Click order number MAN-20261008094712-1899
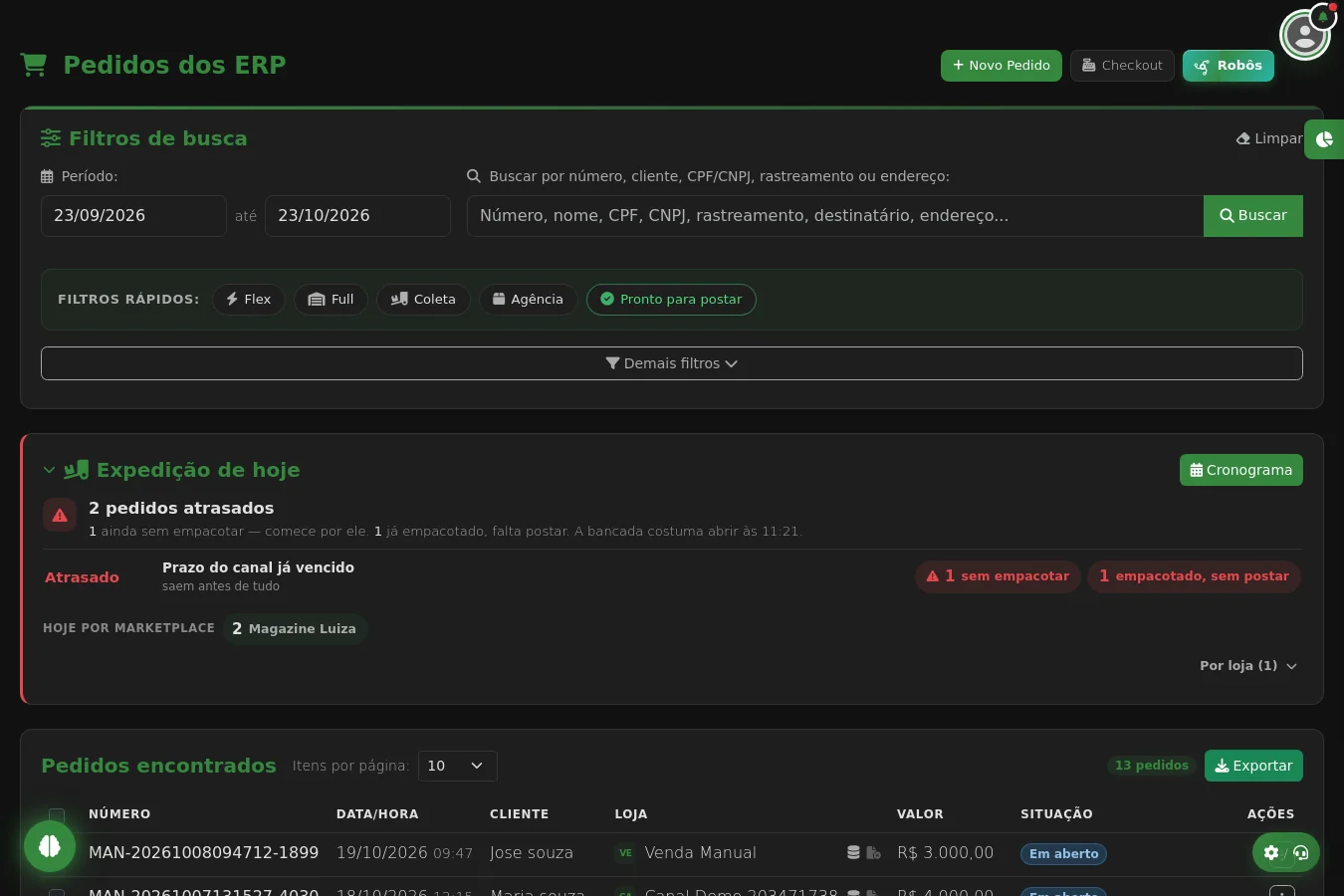The image size is (1344, 896). (203, 853)
